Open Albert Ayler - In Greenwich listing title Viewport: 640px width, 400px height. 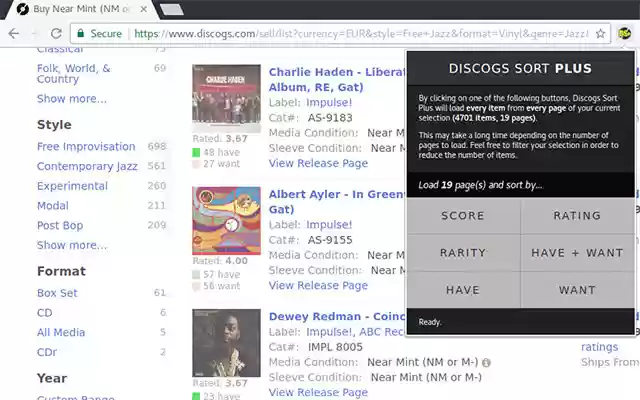coord(337,202)
